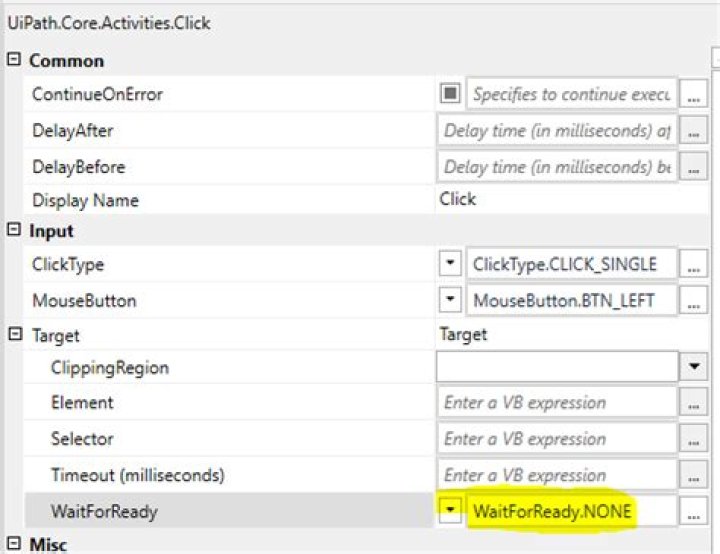Viewport: 720px width, 554px height.
Task: Click the ClippingRegion combo box field
Action: pos(557,366)
